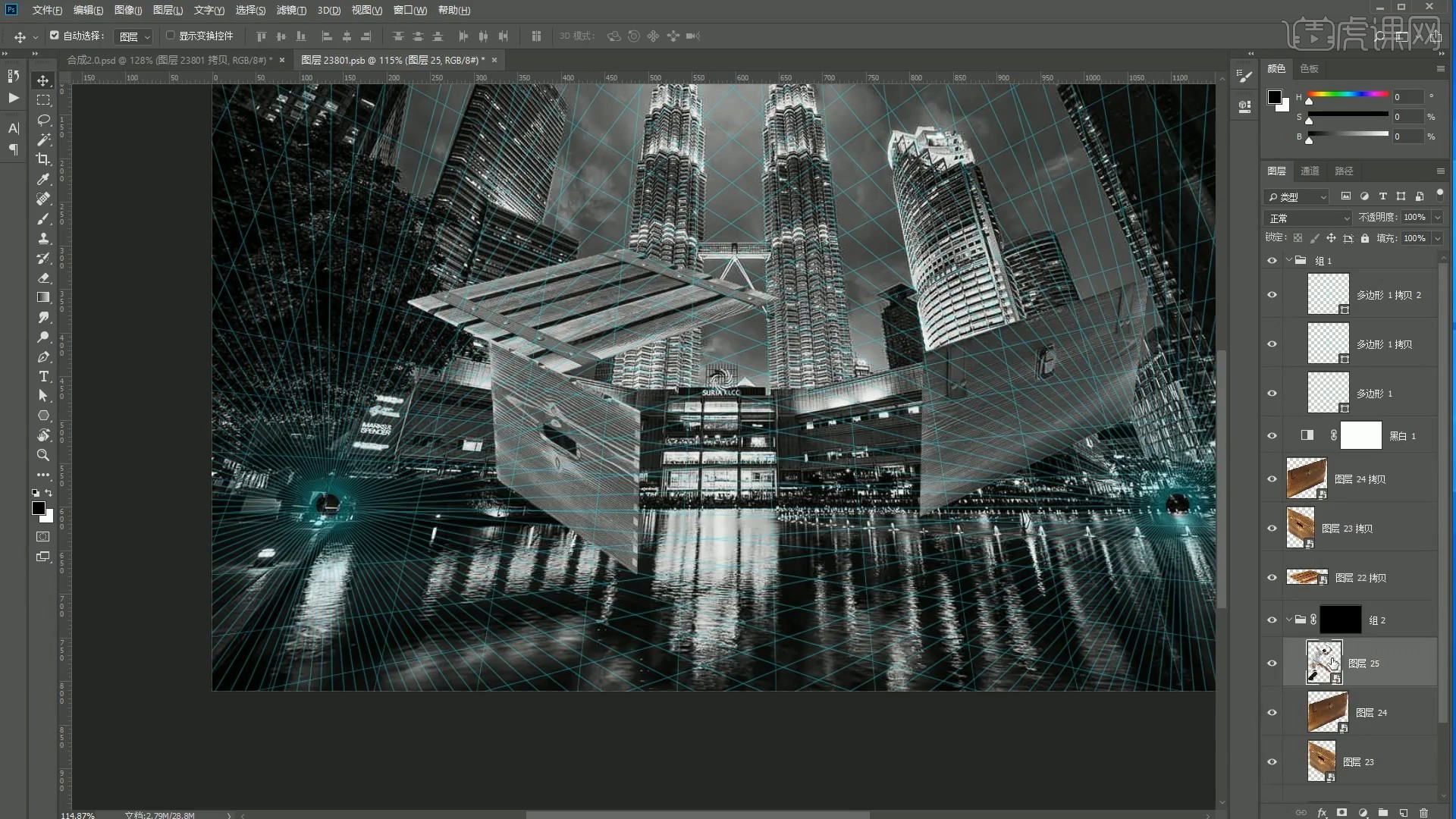
Task: Hide layer 多边形 1 拷贝 2
Action: 1272,295
